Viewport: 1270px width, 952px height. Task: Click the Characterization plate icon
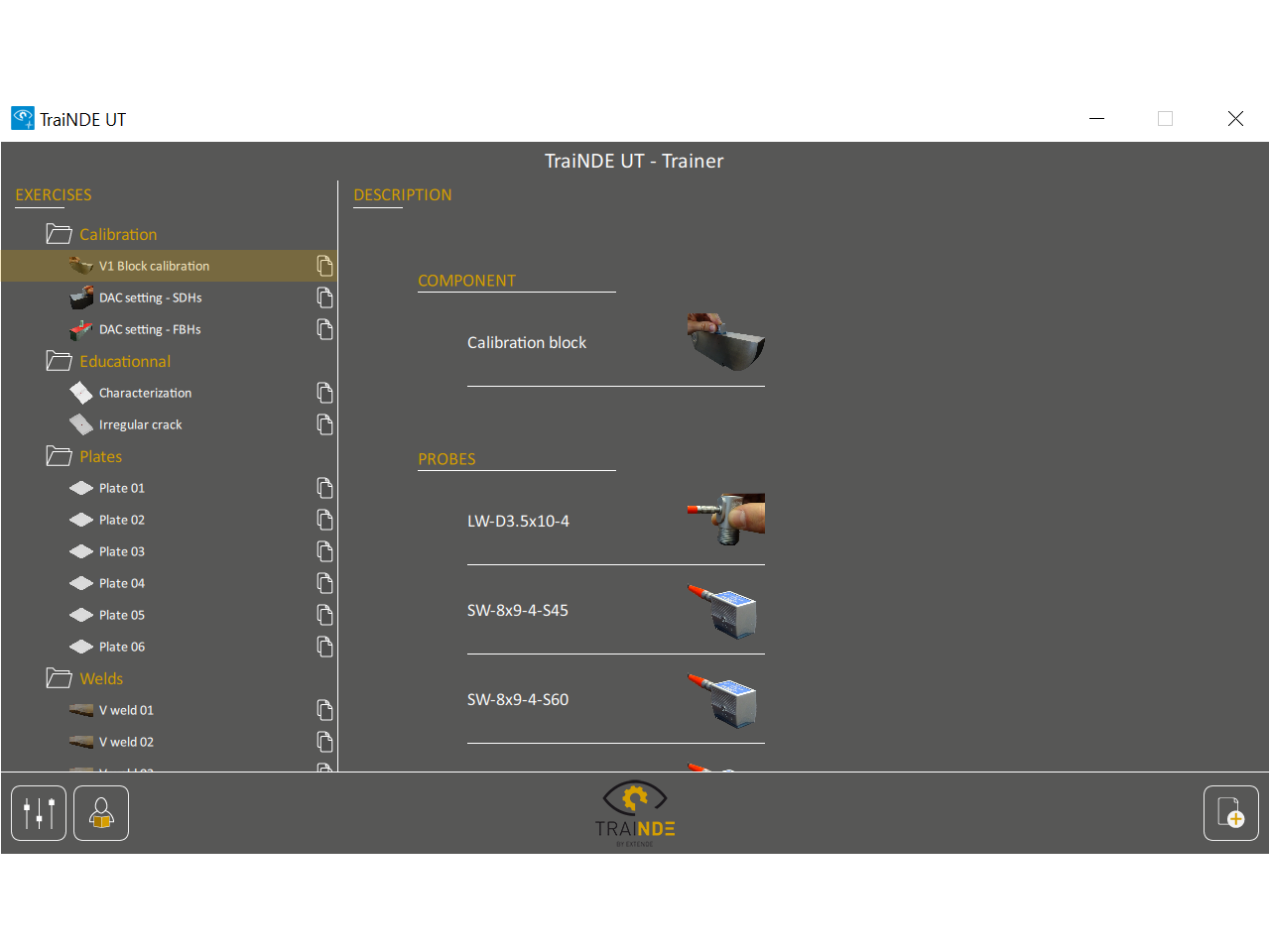81,393
